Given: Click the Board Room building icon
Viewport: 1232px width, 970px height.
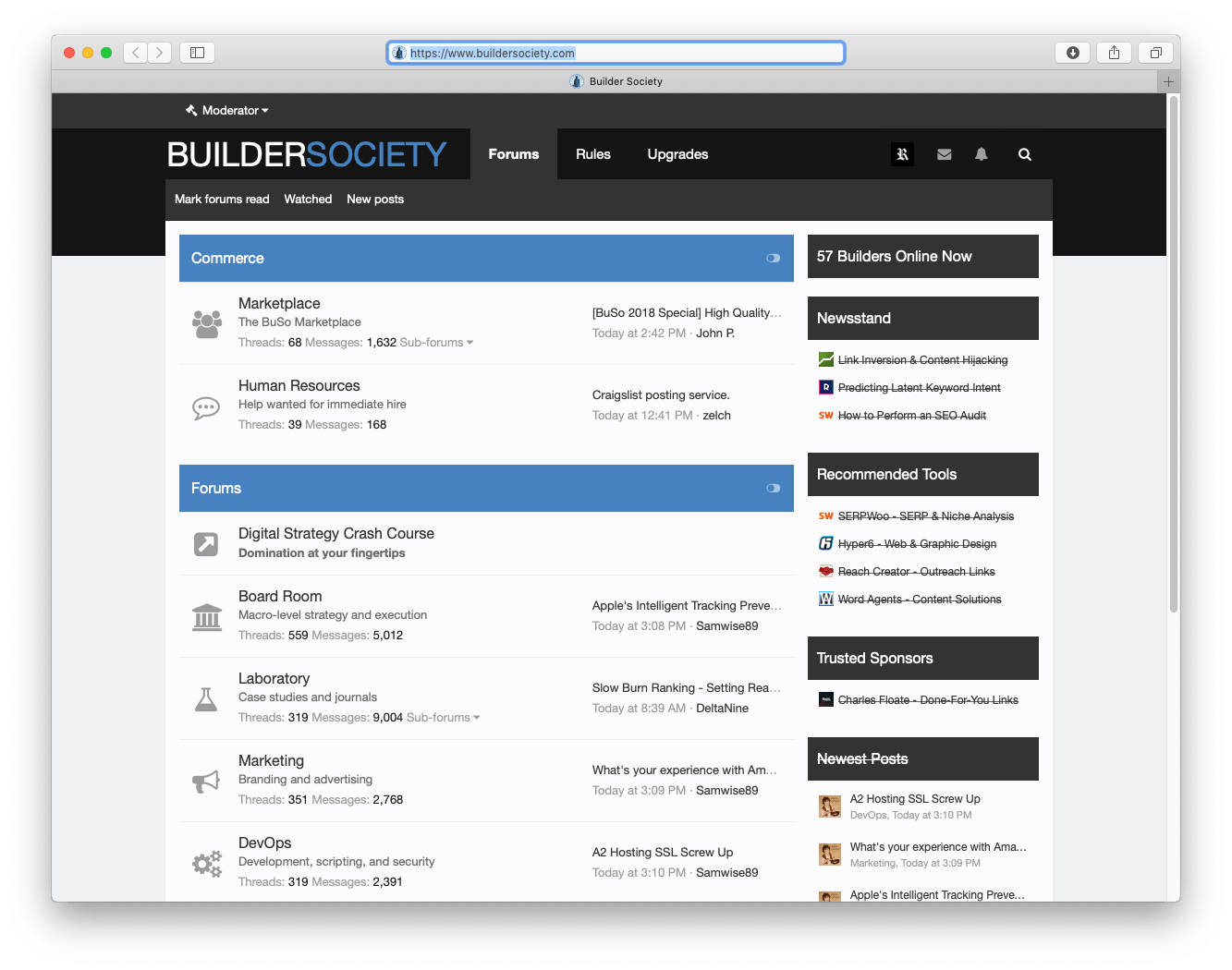Looking at the screenshot, I should [206, 616].
